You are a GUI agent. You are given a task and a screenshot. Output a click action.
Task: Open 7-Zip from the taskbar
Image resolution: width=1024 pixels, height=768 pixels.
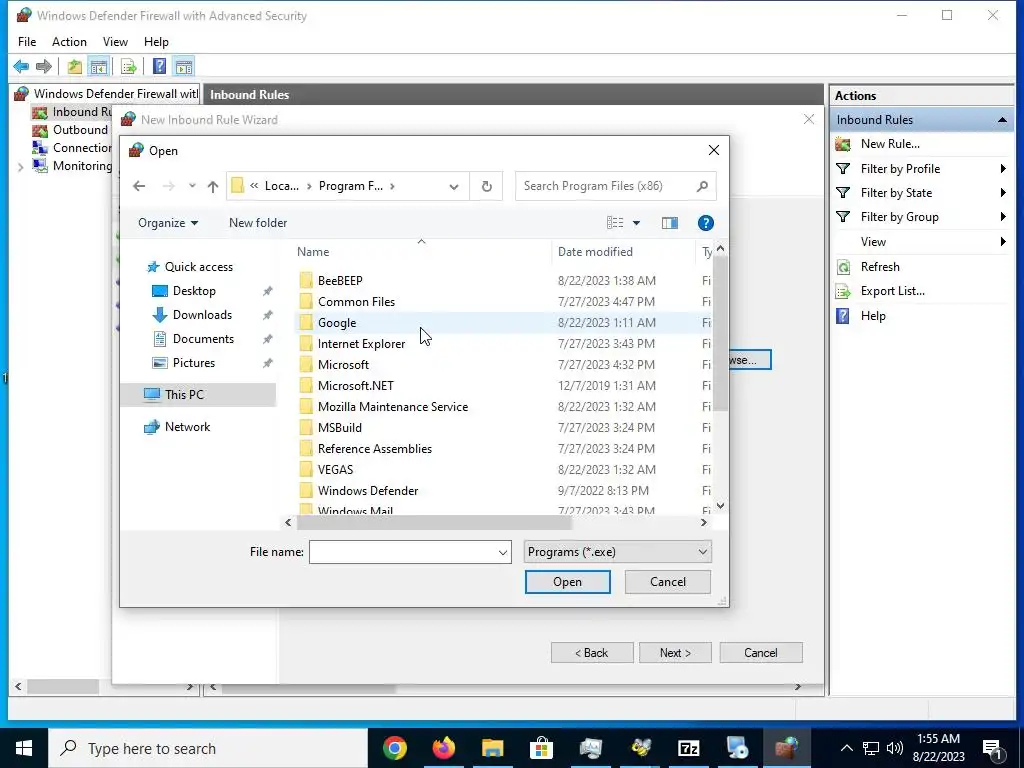[688, 748]
